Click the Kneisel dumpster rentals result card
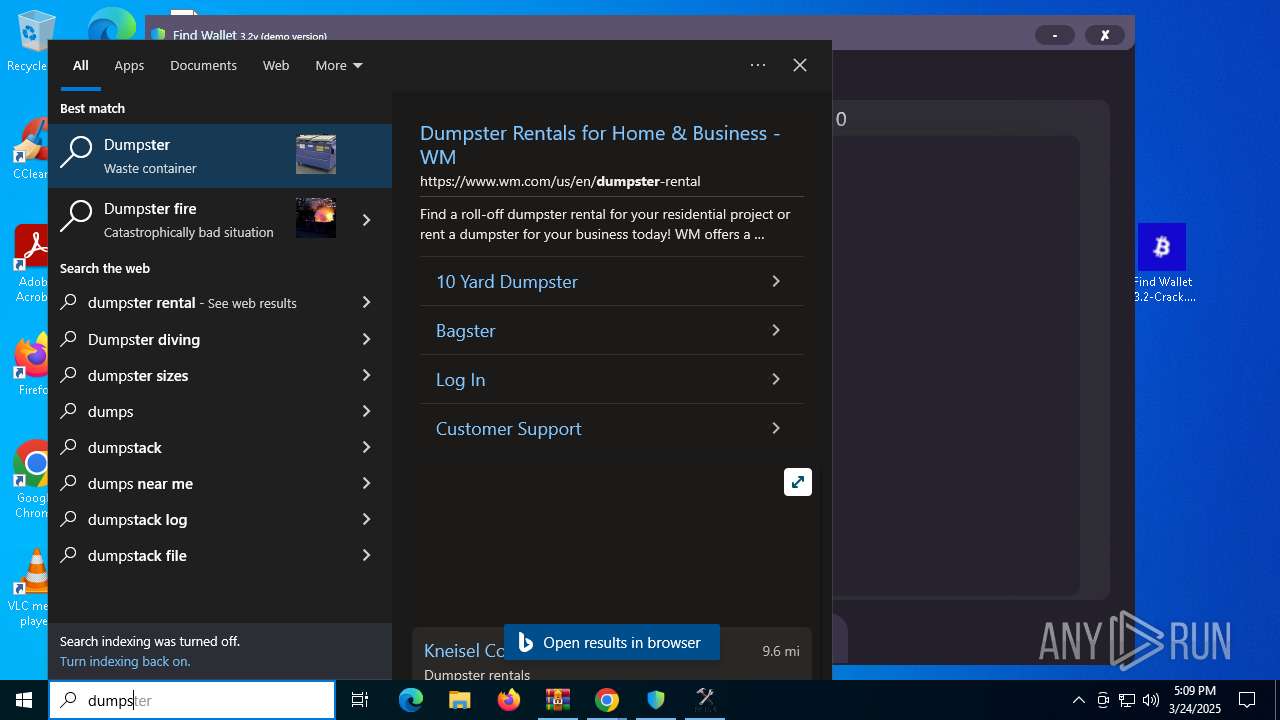1280x720 pixels. point(611,656)
